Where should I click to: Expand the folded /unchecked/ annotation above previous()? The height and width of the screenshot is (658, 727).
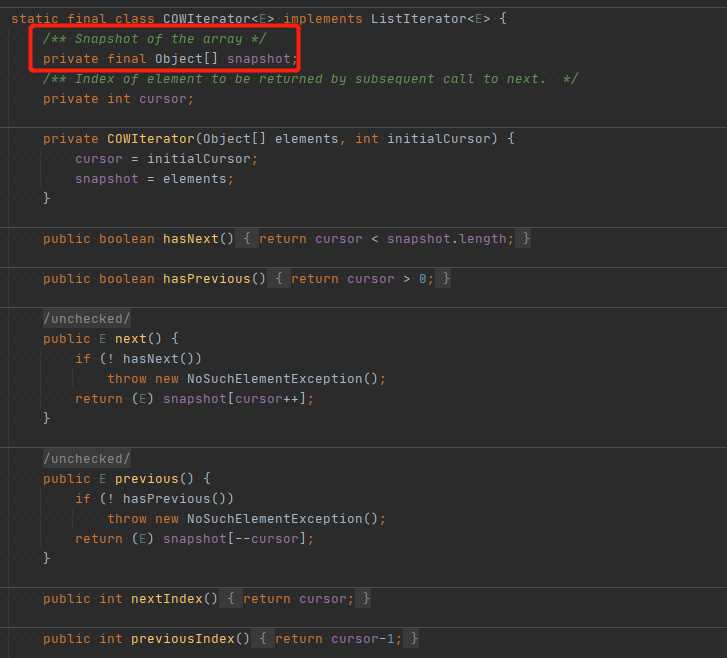pos(87,459)
